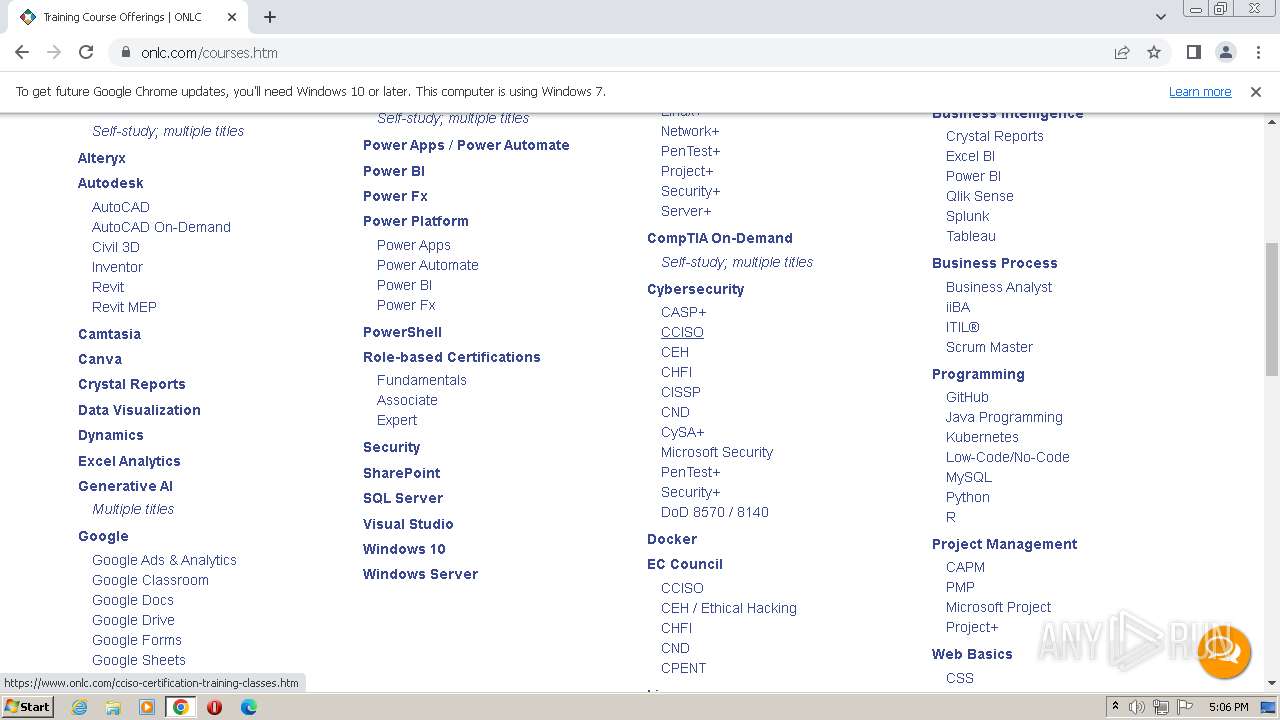Open the Windows Start menu
This screenshot has height=720, width=1280.
click(27, 706)
